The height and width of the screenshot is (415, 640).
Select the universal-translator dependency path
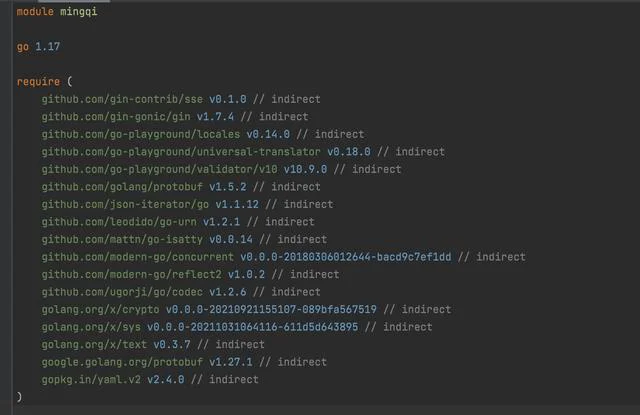tap(181, 152)
